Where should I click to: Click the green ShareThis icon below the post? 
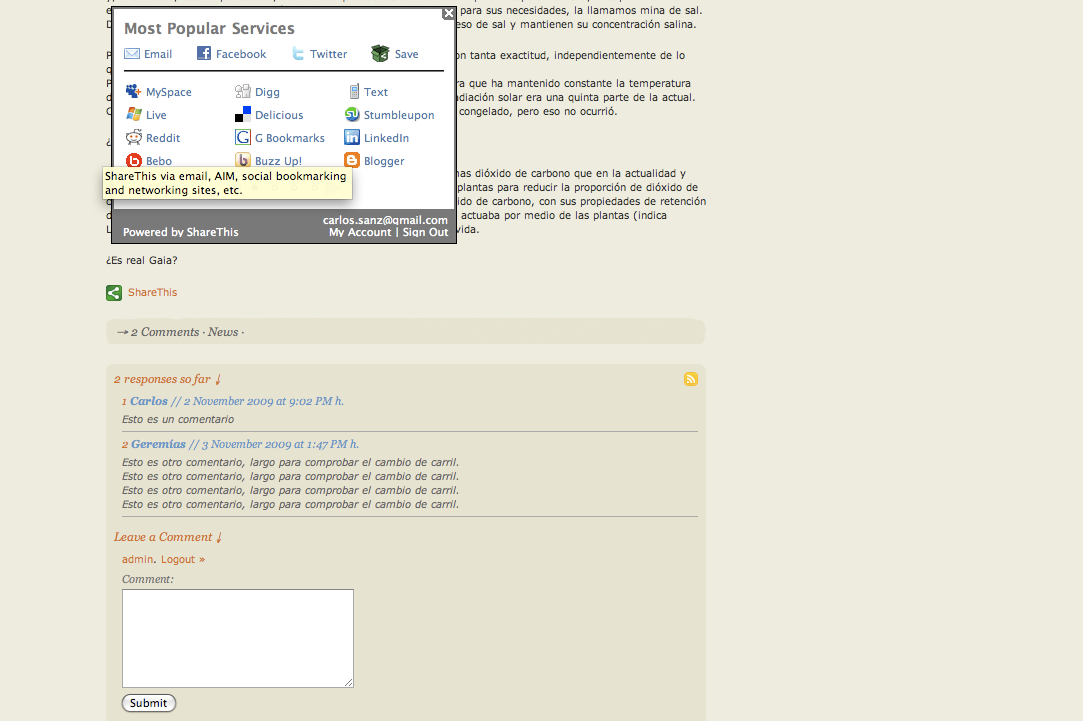click(x=114, y=293)
